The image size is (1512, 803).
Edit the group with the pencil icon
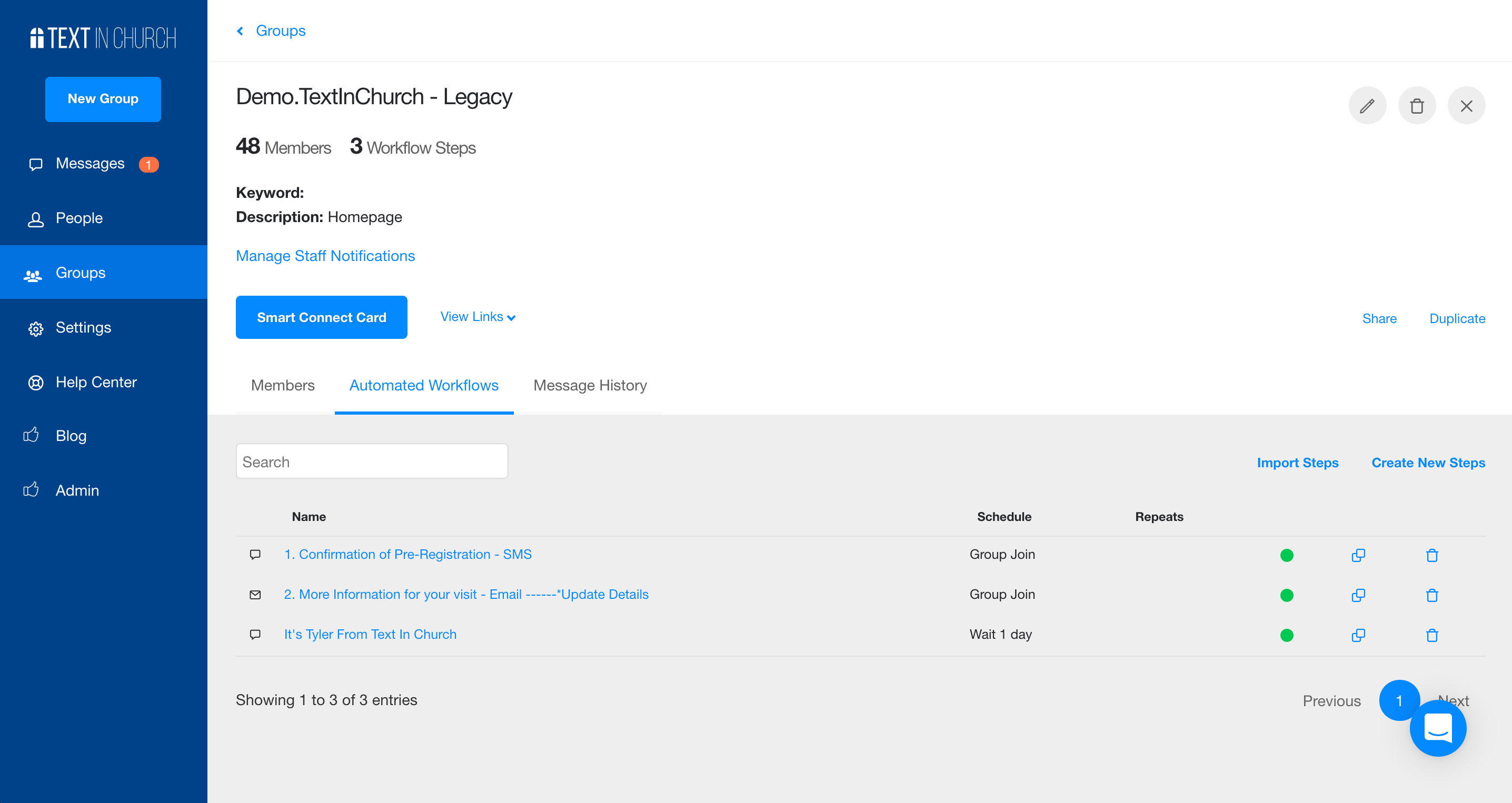(x=1367, y=106)
